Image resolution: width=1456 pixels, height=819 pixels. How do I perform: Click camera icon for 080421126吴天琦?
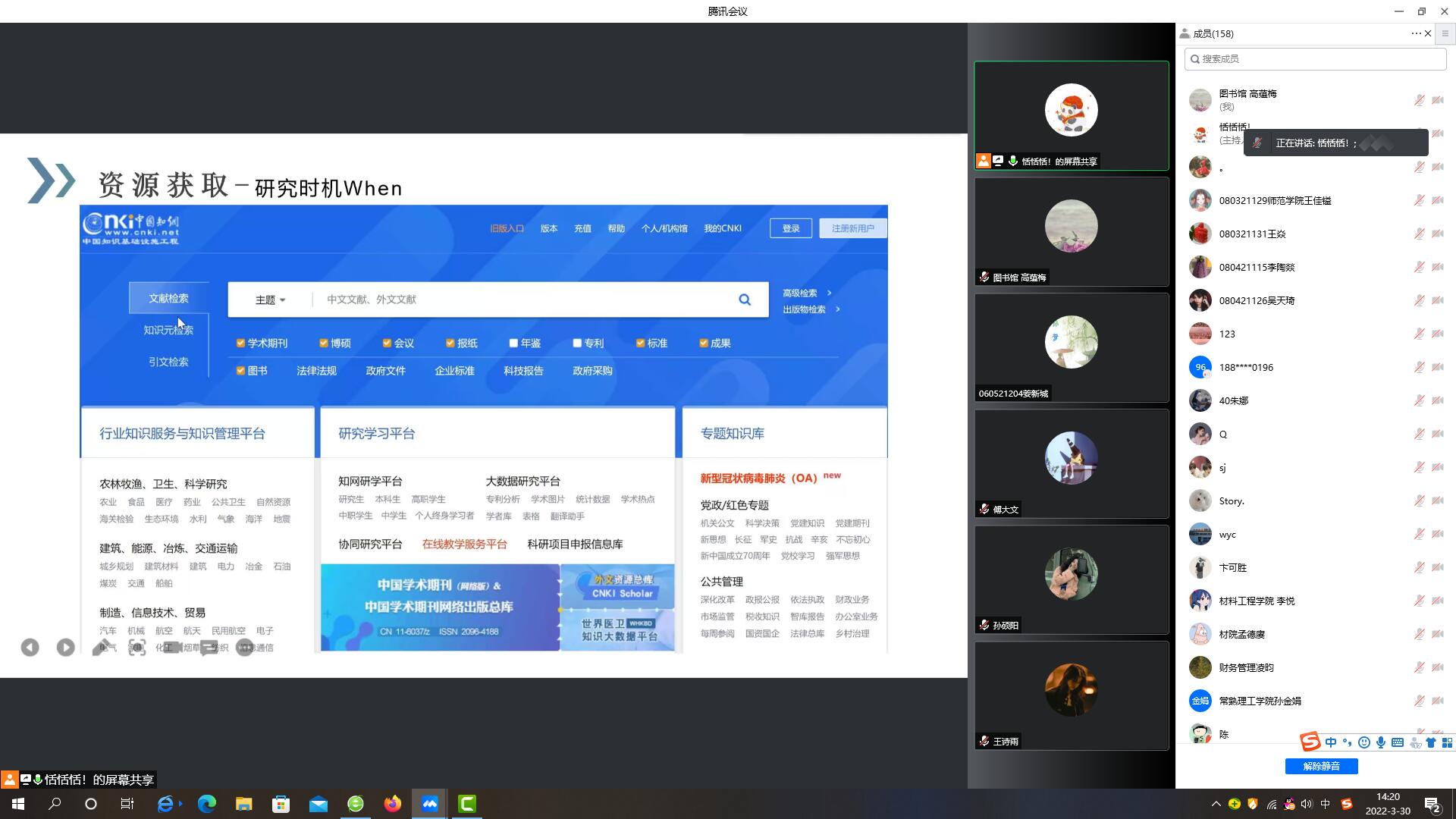1438,300
